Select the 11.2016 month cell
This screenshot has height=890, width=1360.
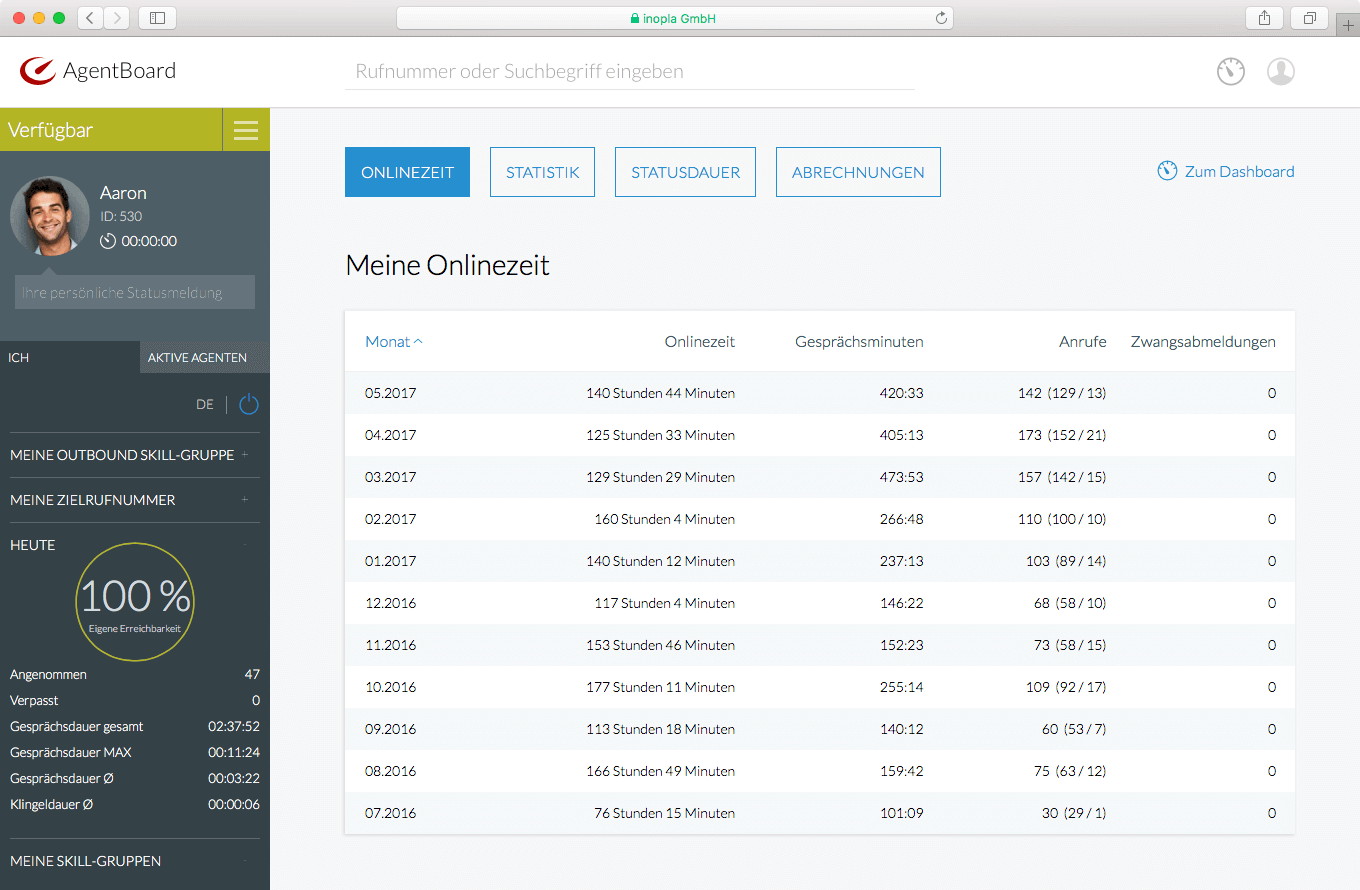click(391, 645)
